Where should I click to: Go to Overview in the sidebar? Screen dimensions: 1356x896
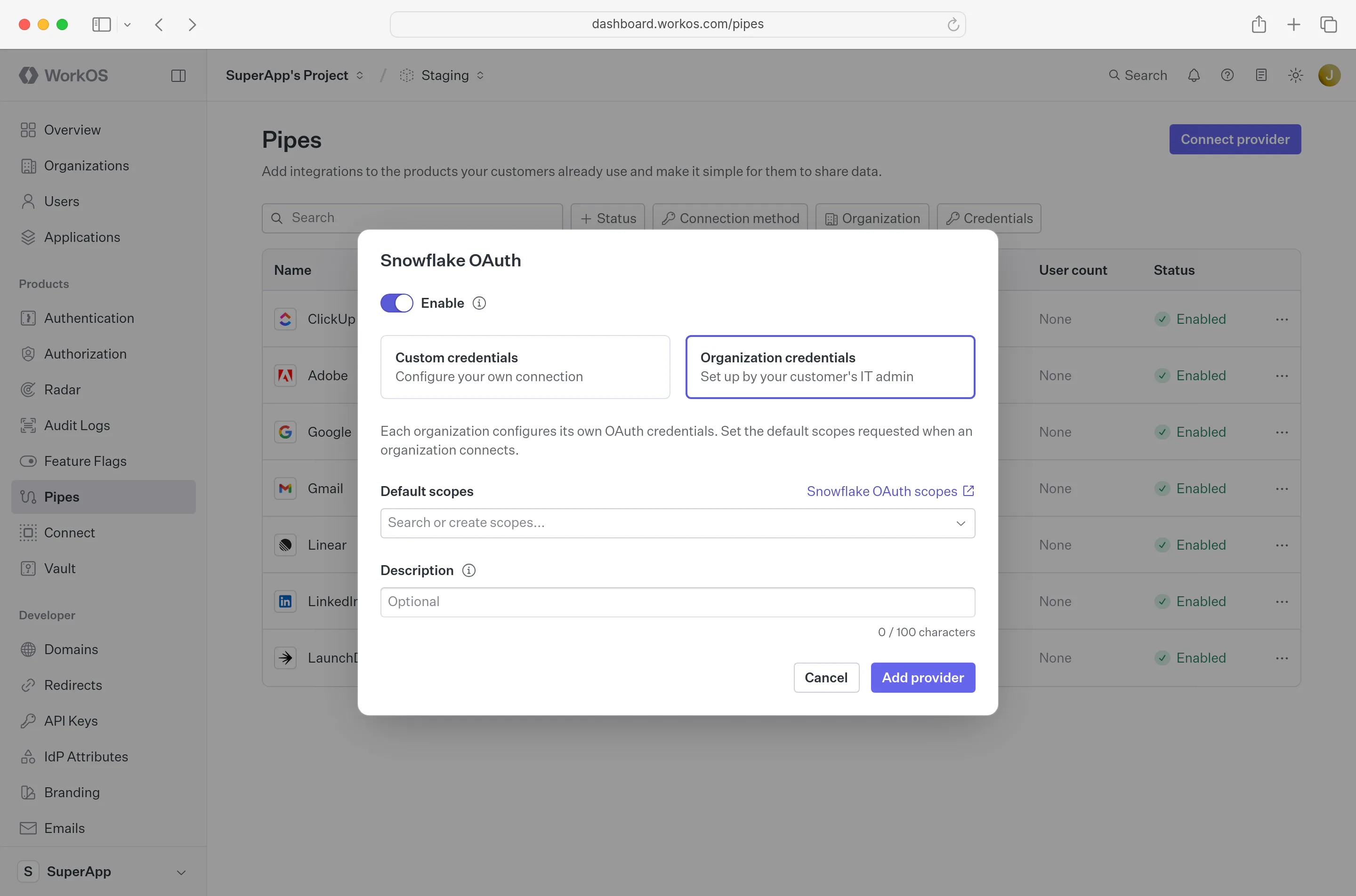[x=104, y=130]
